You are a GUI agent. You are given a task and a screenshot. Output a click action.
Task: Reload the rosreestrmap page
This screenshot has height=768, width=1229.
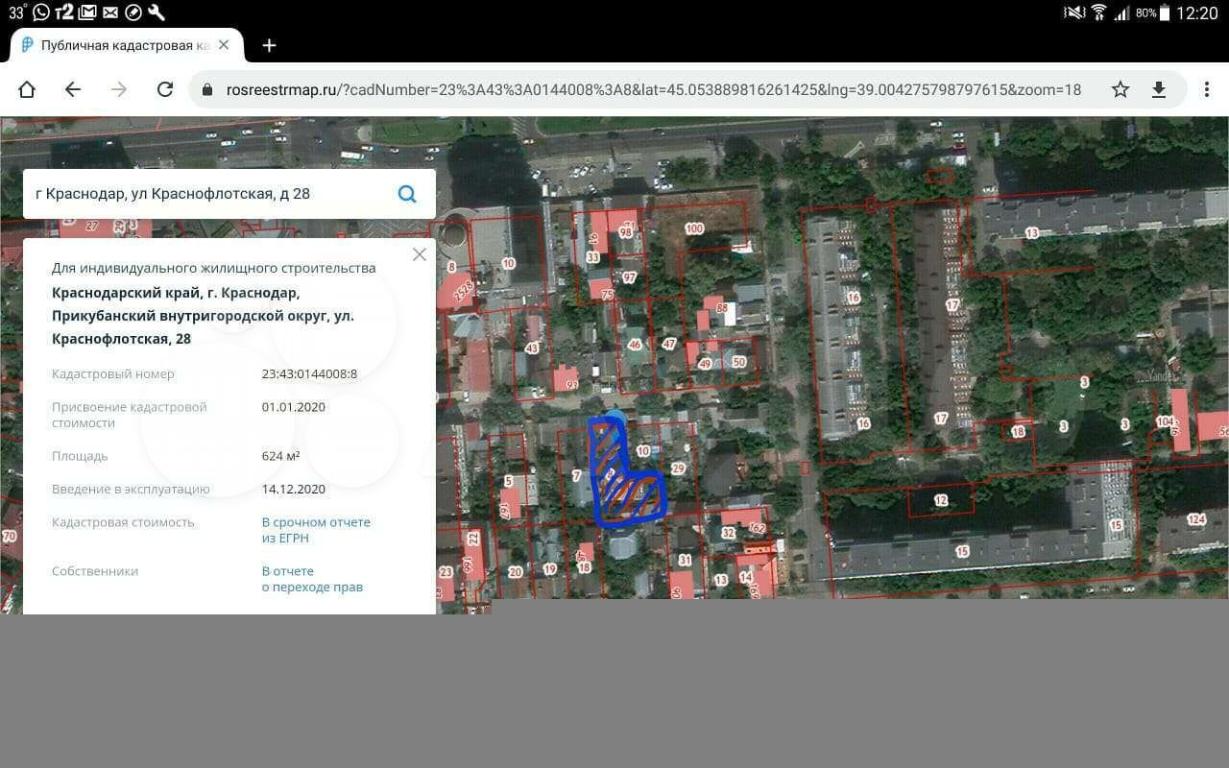165,89
